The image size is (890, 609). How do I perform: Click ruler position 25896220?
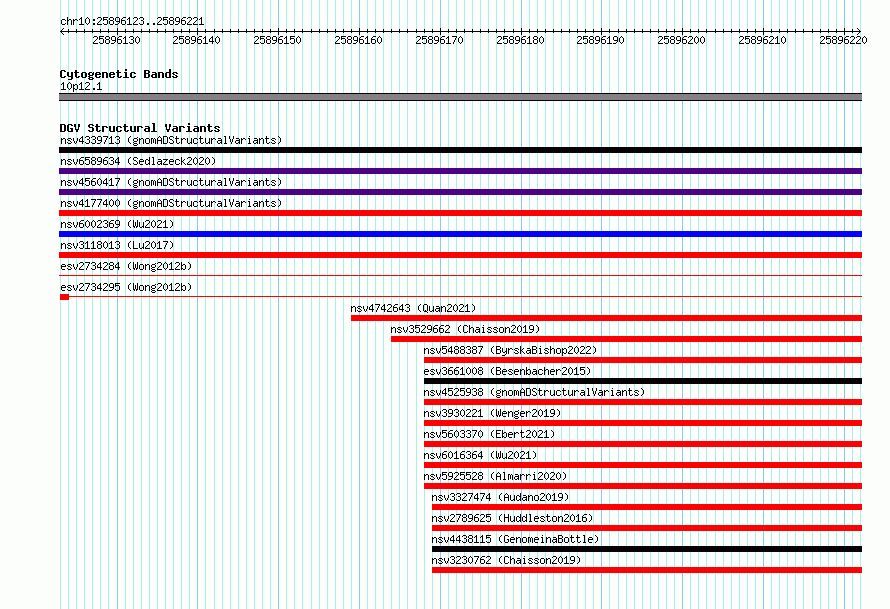(x=843, y=40)
